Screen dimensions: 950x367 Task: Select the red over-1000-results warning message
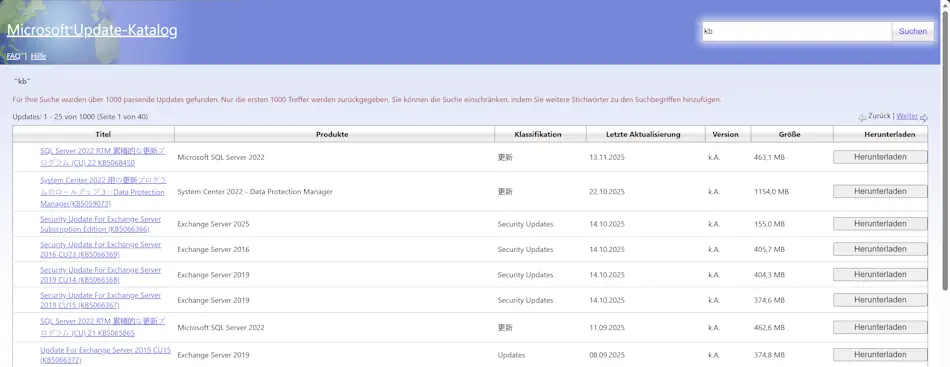[x=367, y=99]
